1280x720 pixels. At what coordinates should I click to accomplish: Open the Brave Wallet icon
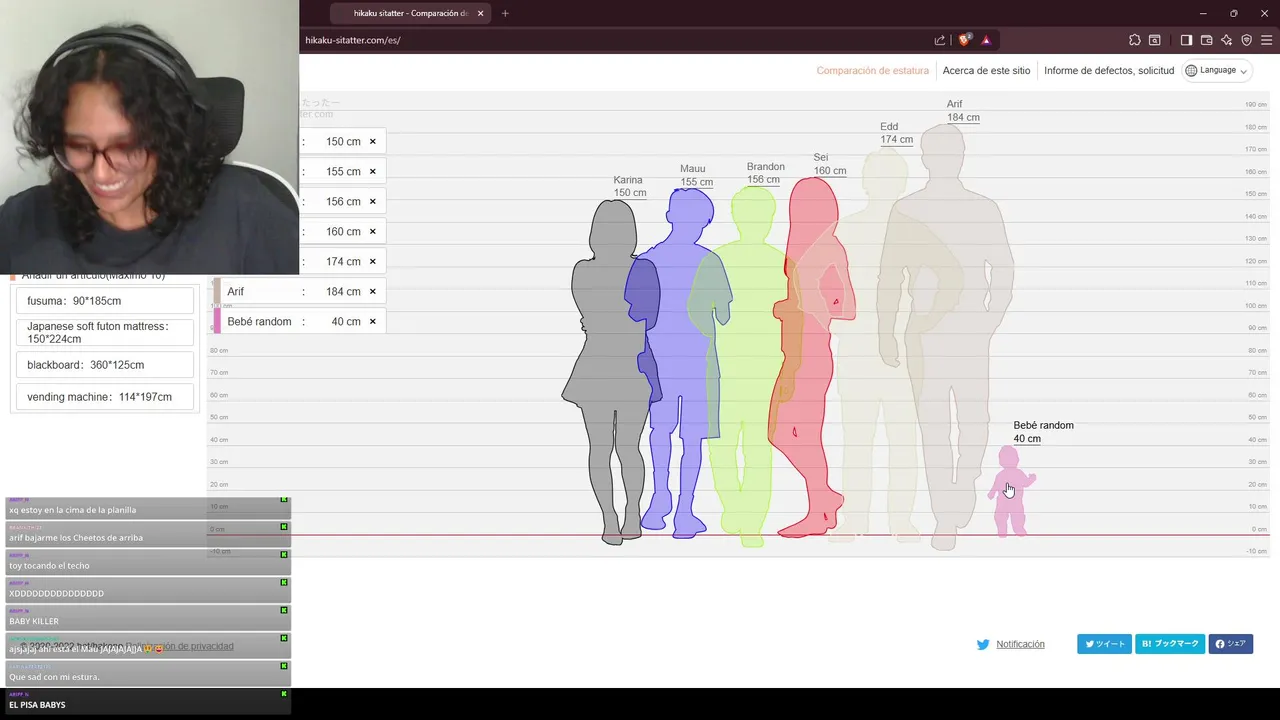[1206, 40]
